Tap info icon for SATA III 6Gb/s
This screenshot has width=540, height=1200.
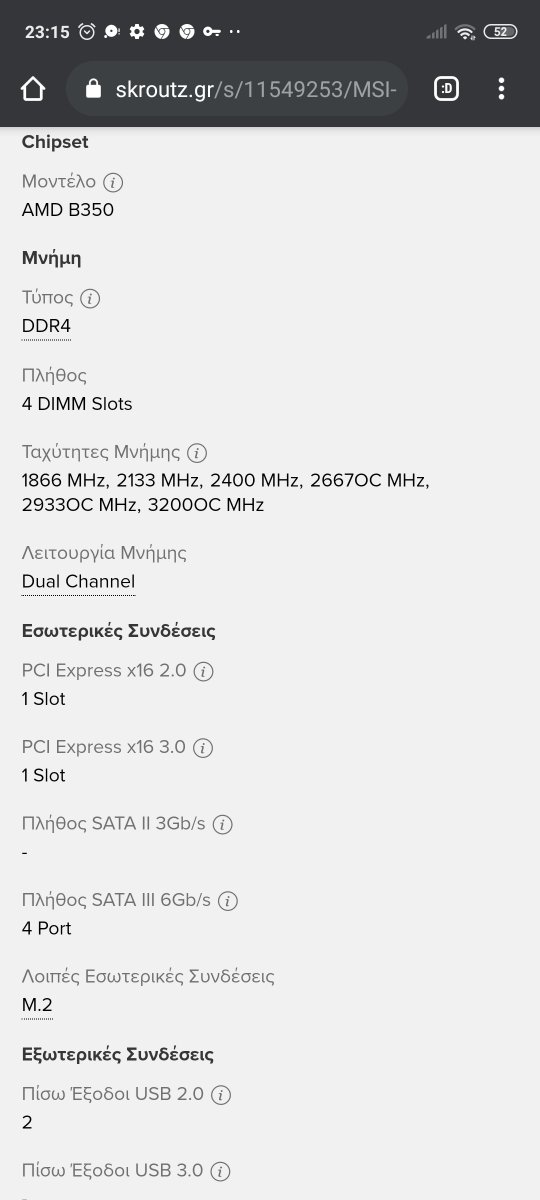point(228,901)
